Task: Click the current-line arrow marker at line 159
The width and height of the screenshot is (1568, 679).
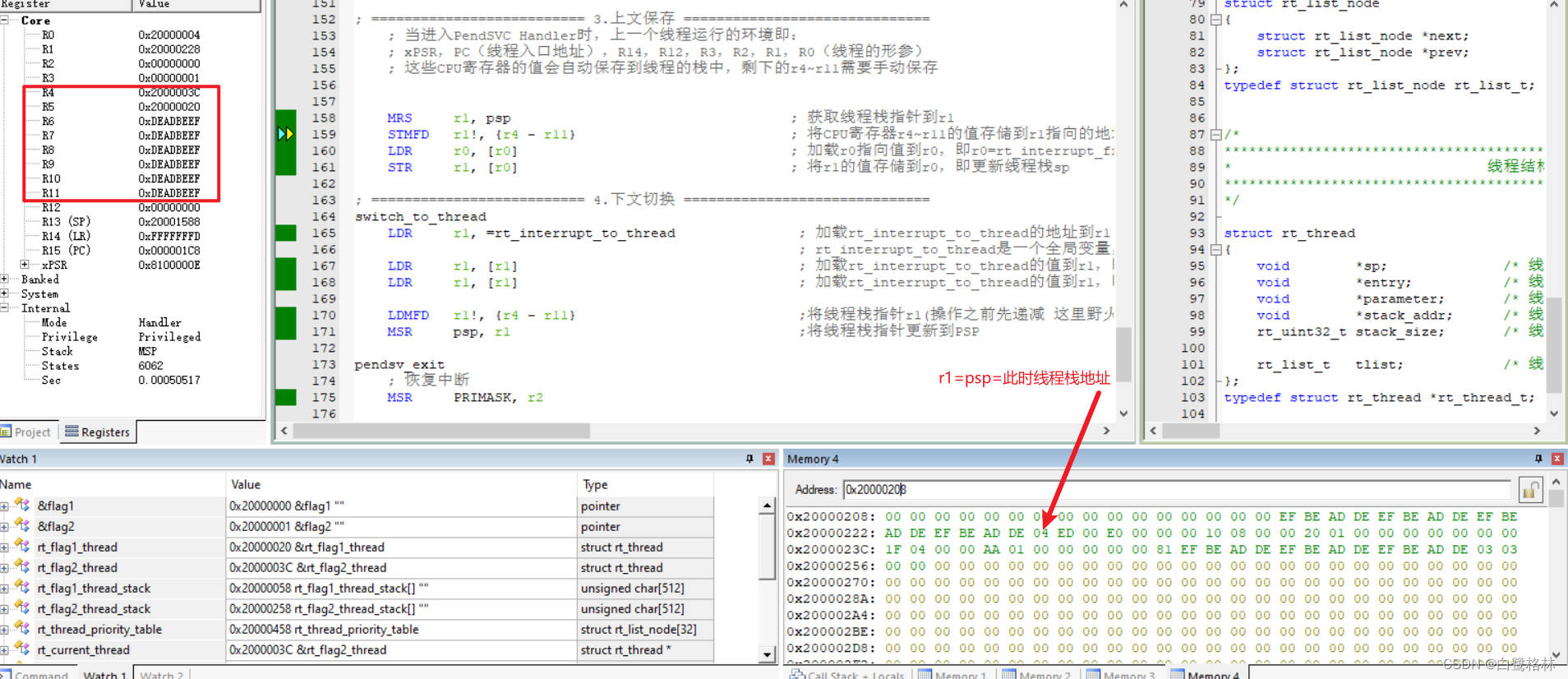Action: [285, 134]
